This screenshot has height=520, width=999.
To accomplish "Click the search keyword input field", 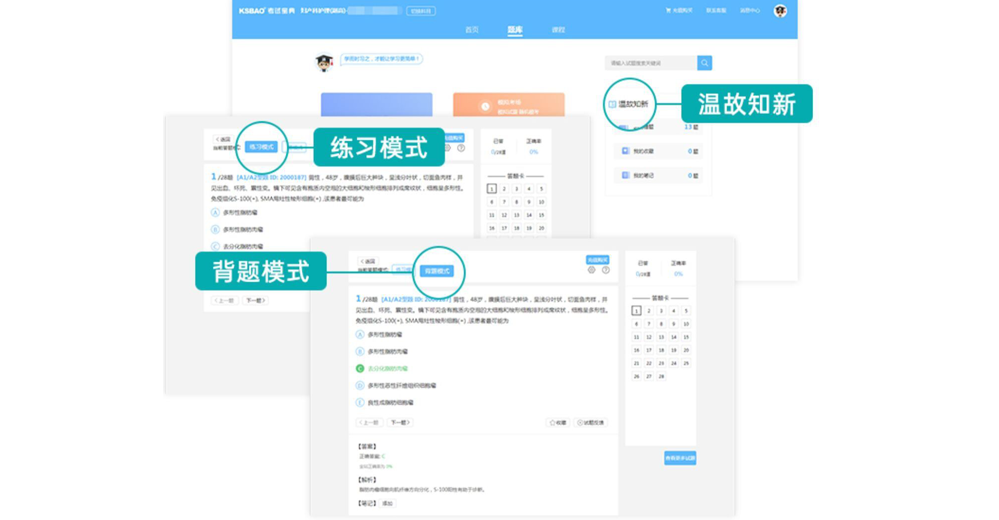I will [x=650, y=63].
